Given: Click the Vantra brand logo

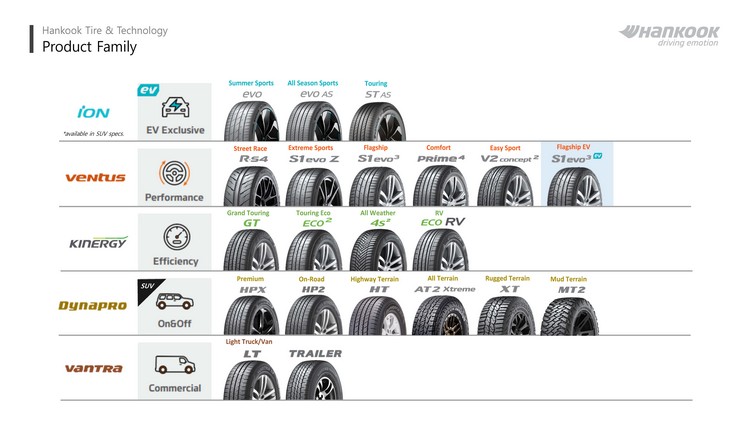Looking at the screenshot, I should click(94, 369).
